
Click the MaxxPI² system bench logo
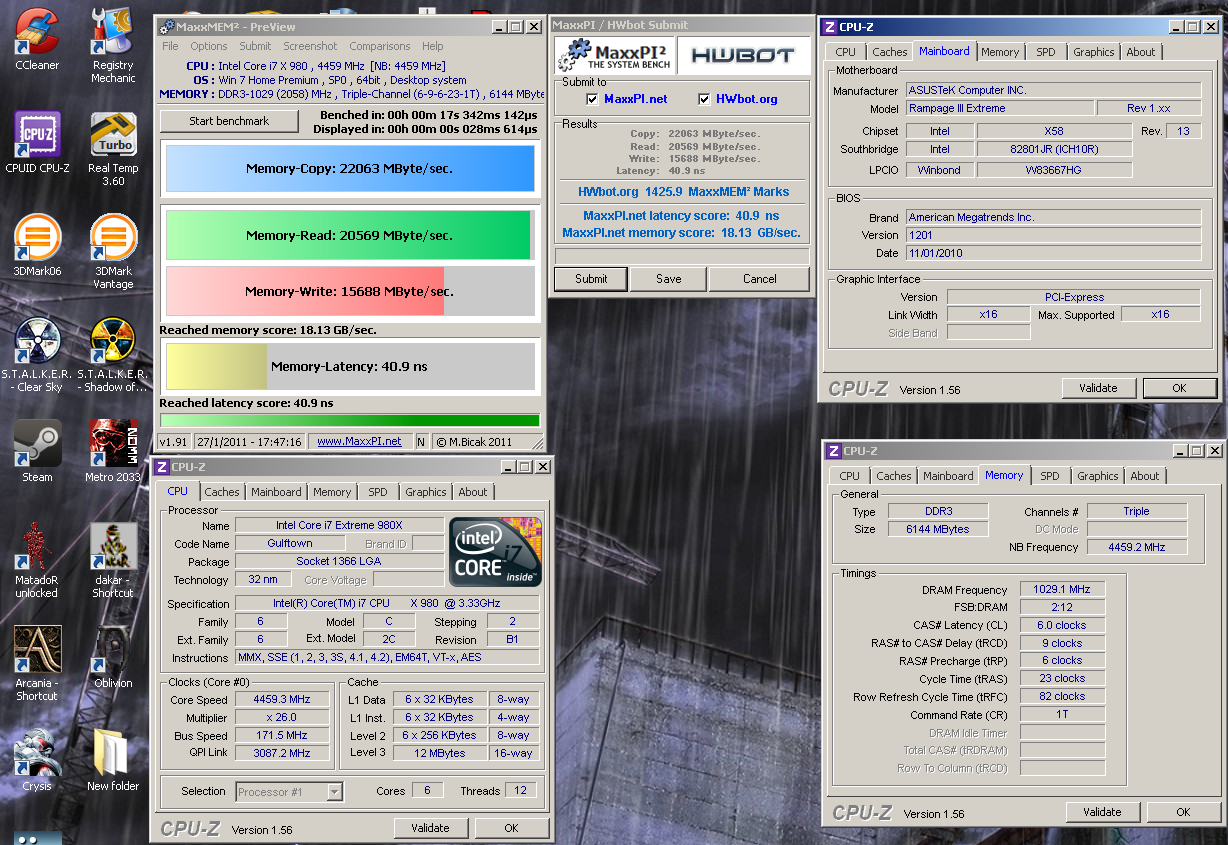(614, 55)
